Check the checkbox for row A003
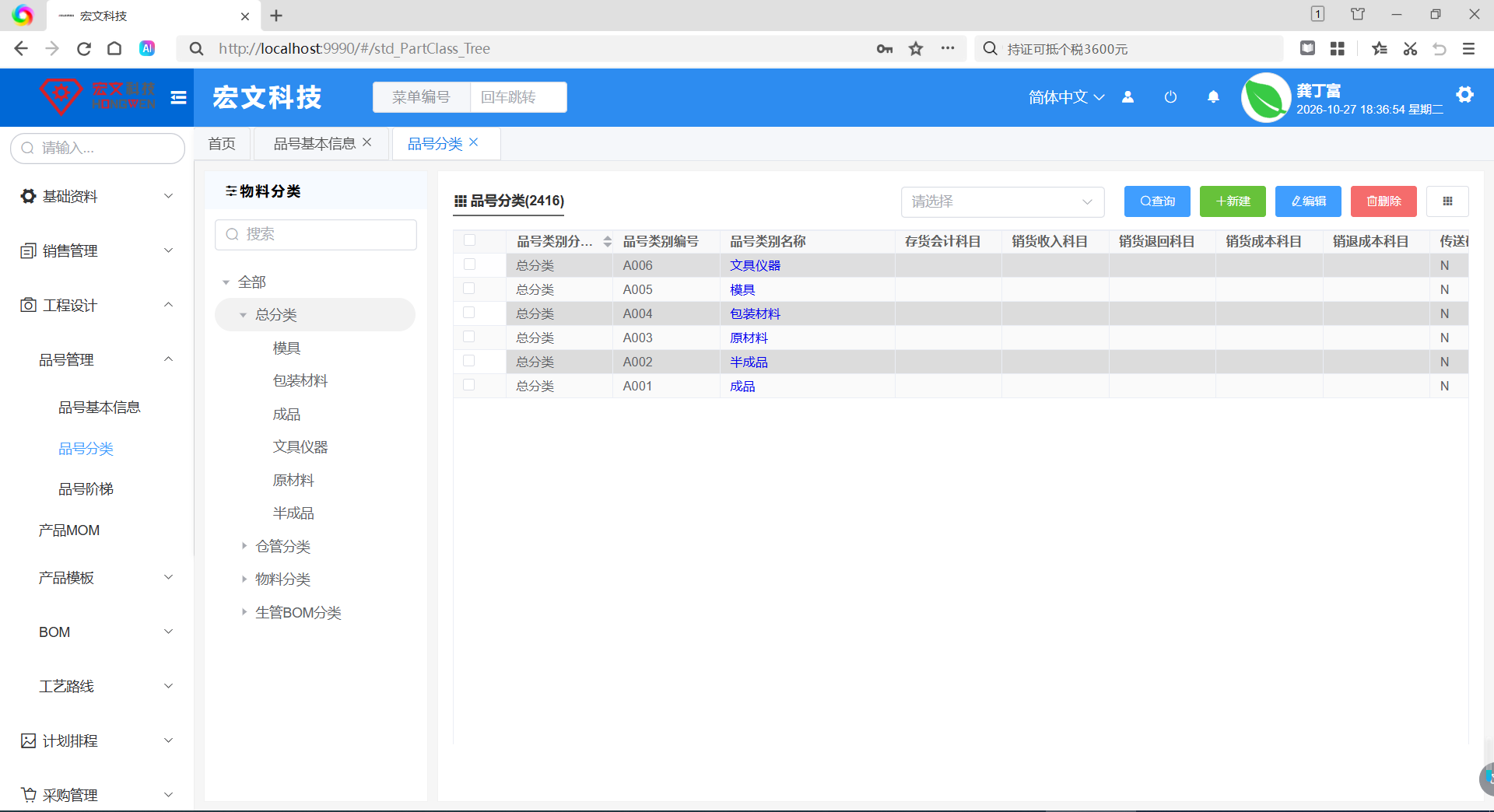The image size is (1494, 812). [469, 337]
